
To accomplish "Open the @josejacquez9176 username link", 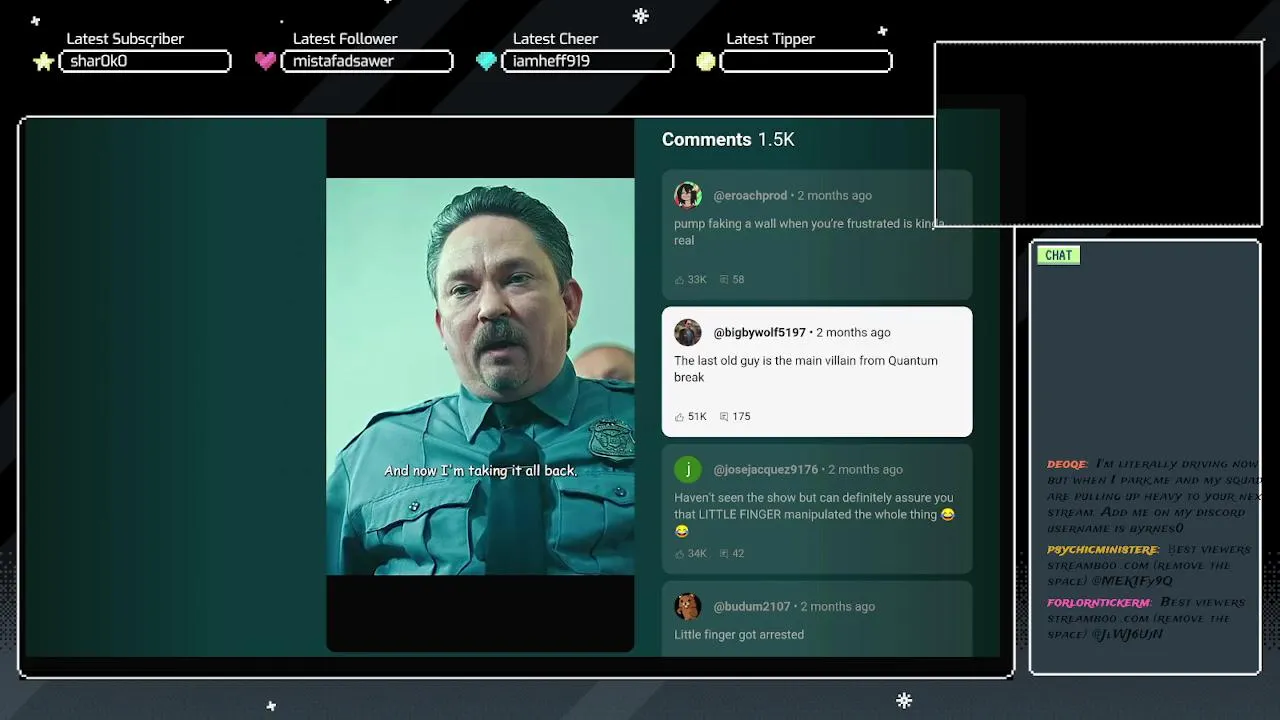I will click(765, 470).
